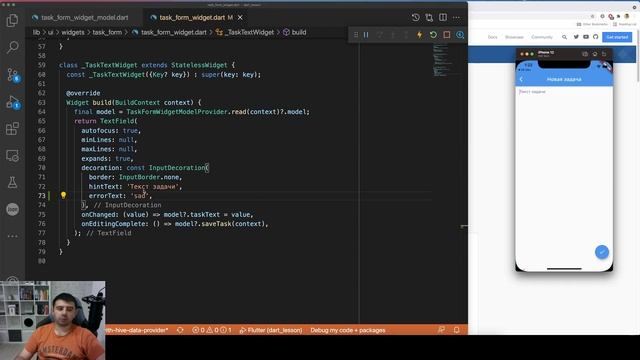Restart the debug session
640x360 pixels.
433,35
